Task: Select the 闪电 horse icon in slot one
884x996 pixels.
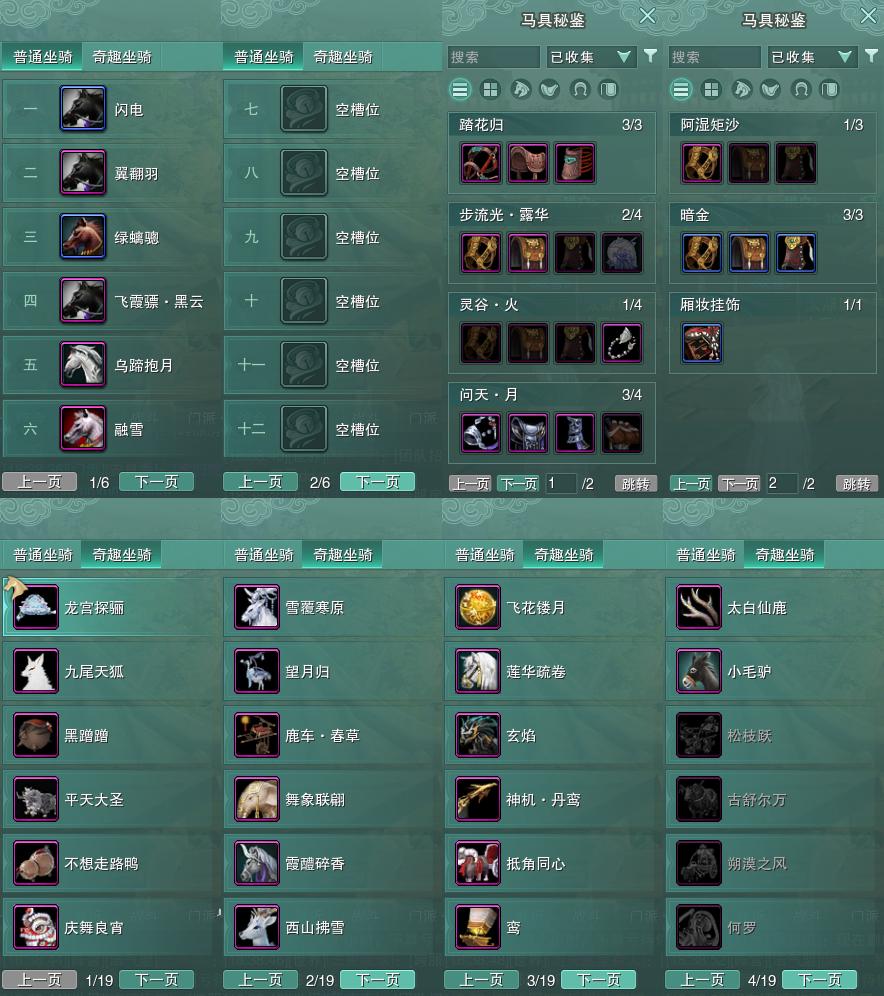Action: 83,109
